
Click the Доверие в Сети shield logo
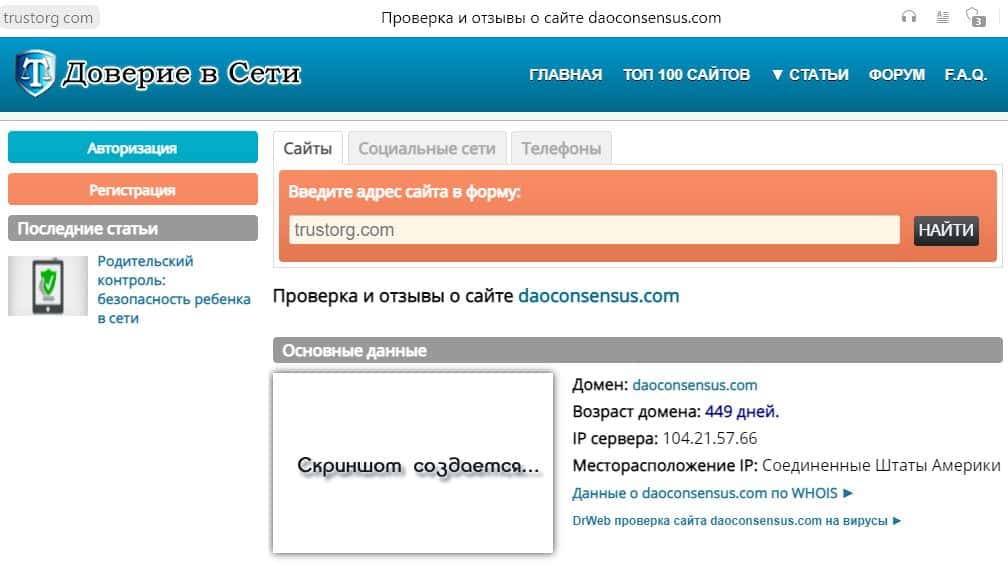point(35,74)
